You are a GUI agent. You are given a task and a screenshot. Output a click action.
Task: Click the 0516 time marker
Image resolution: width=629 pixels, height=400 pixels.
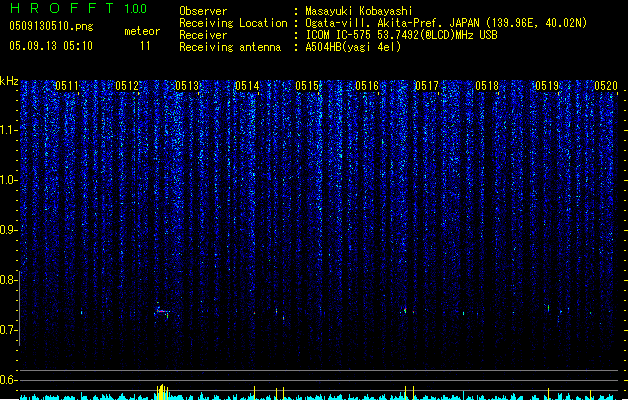pyautogui.click(x=367, y=86)
